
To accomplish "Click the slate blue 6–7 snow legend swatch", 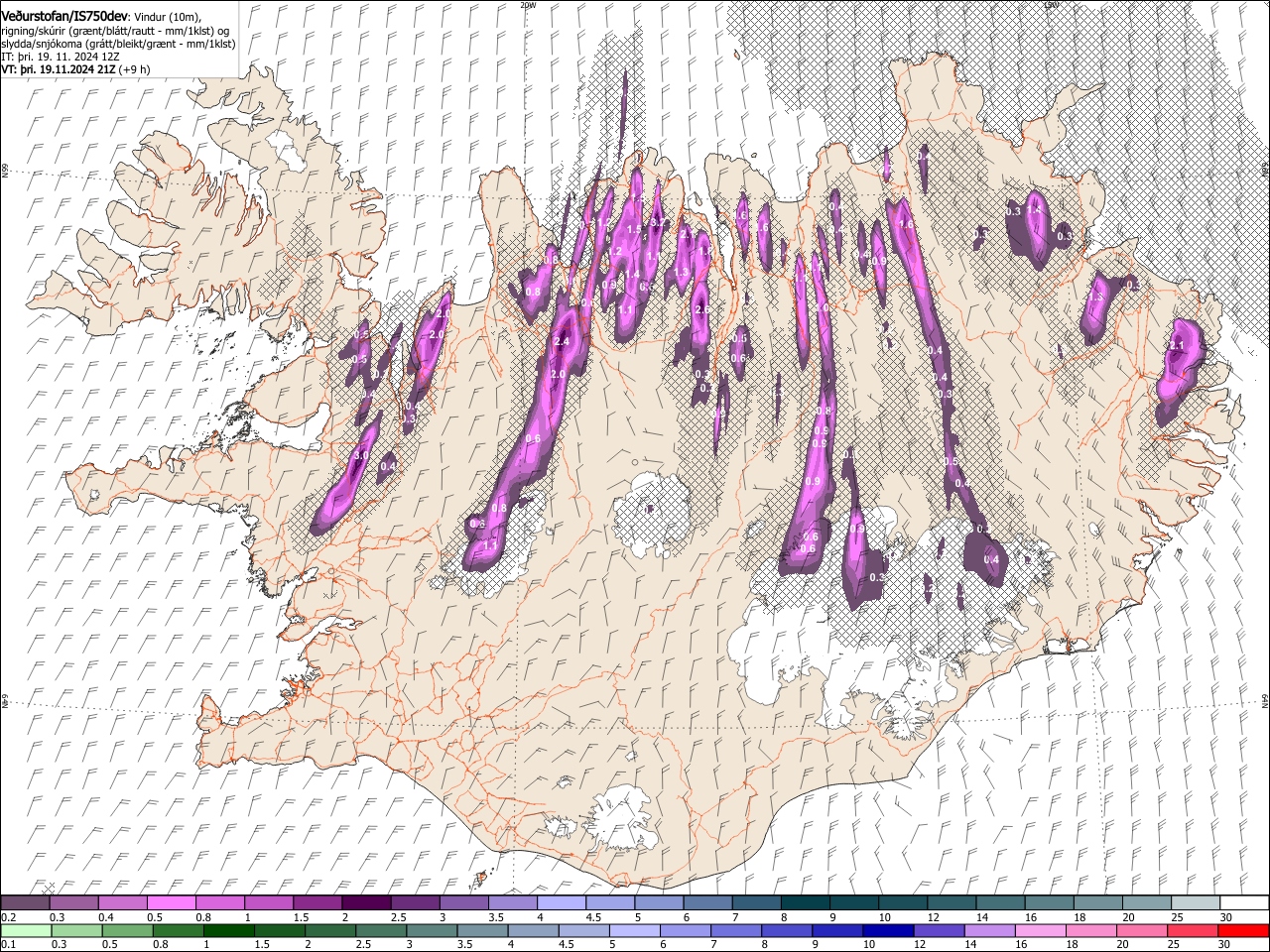I will coord(706,902).
